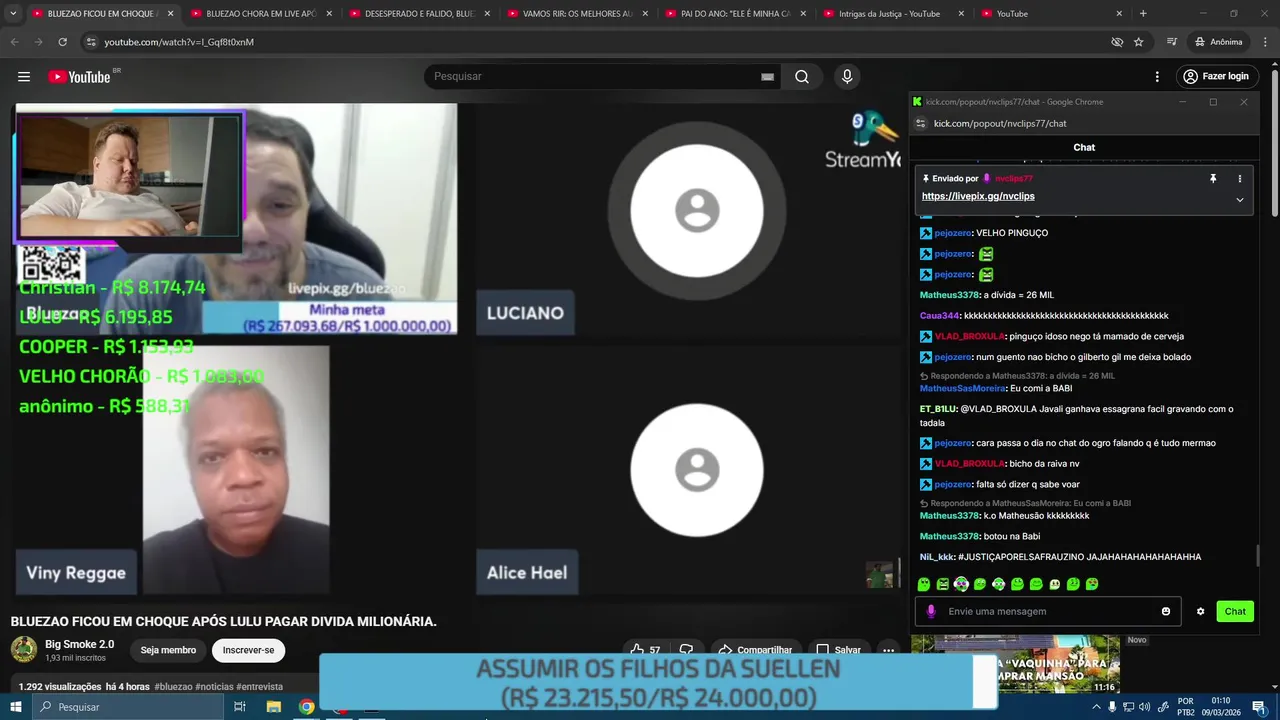Open emoji picker in Kick chat input
The width and height of the screenshot is (1280, 720).
(1166, 611)
